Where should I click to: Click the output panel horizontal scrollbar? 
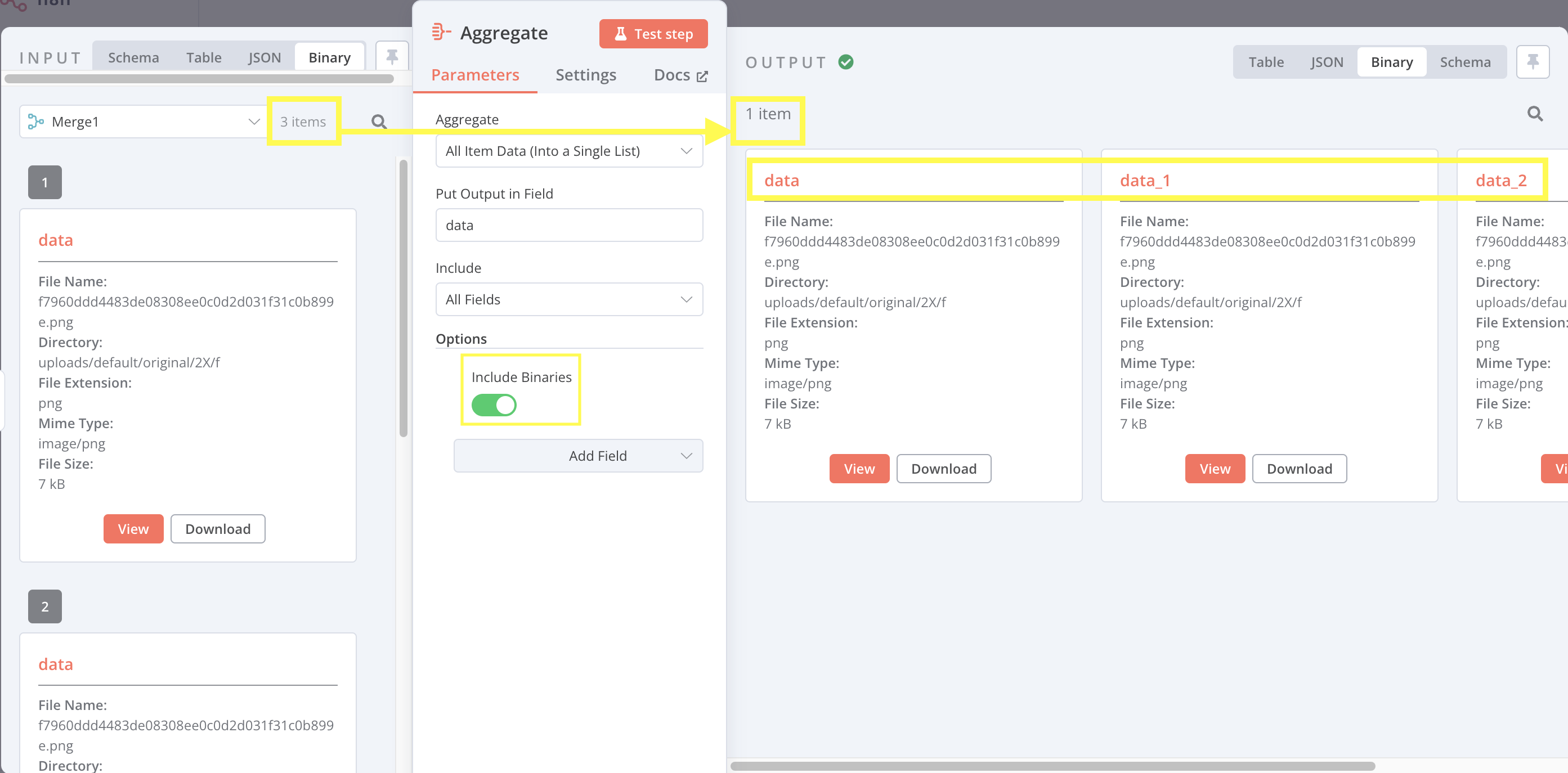pos(1053,766)
